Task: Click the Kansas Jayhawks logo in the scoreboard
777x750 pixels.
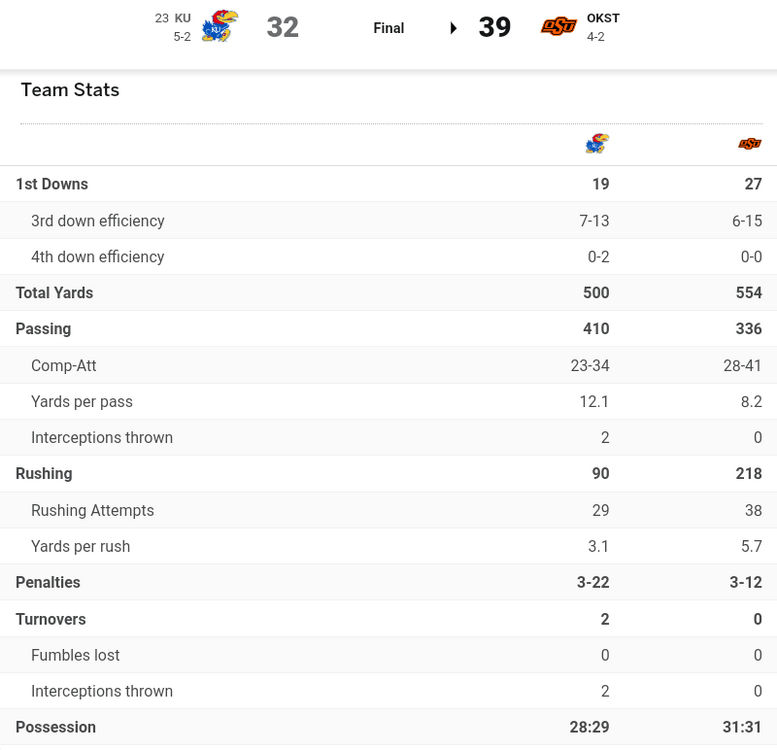Action: pos(219,26)
